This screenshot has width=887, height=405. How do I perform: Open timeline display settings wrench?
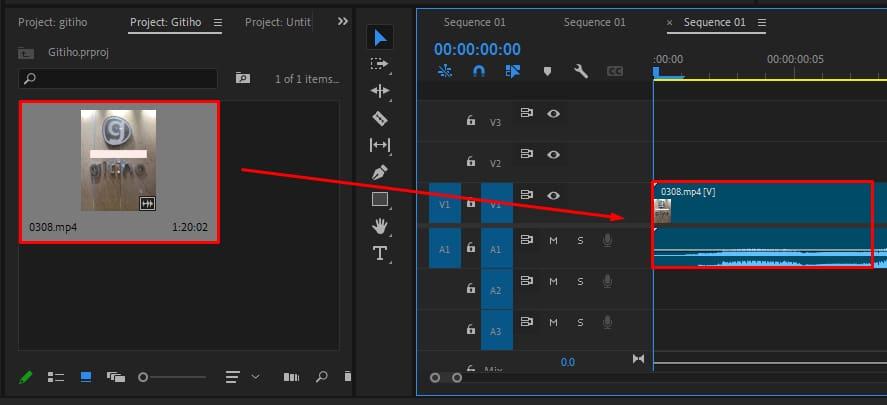tap(580, 71)
